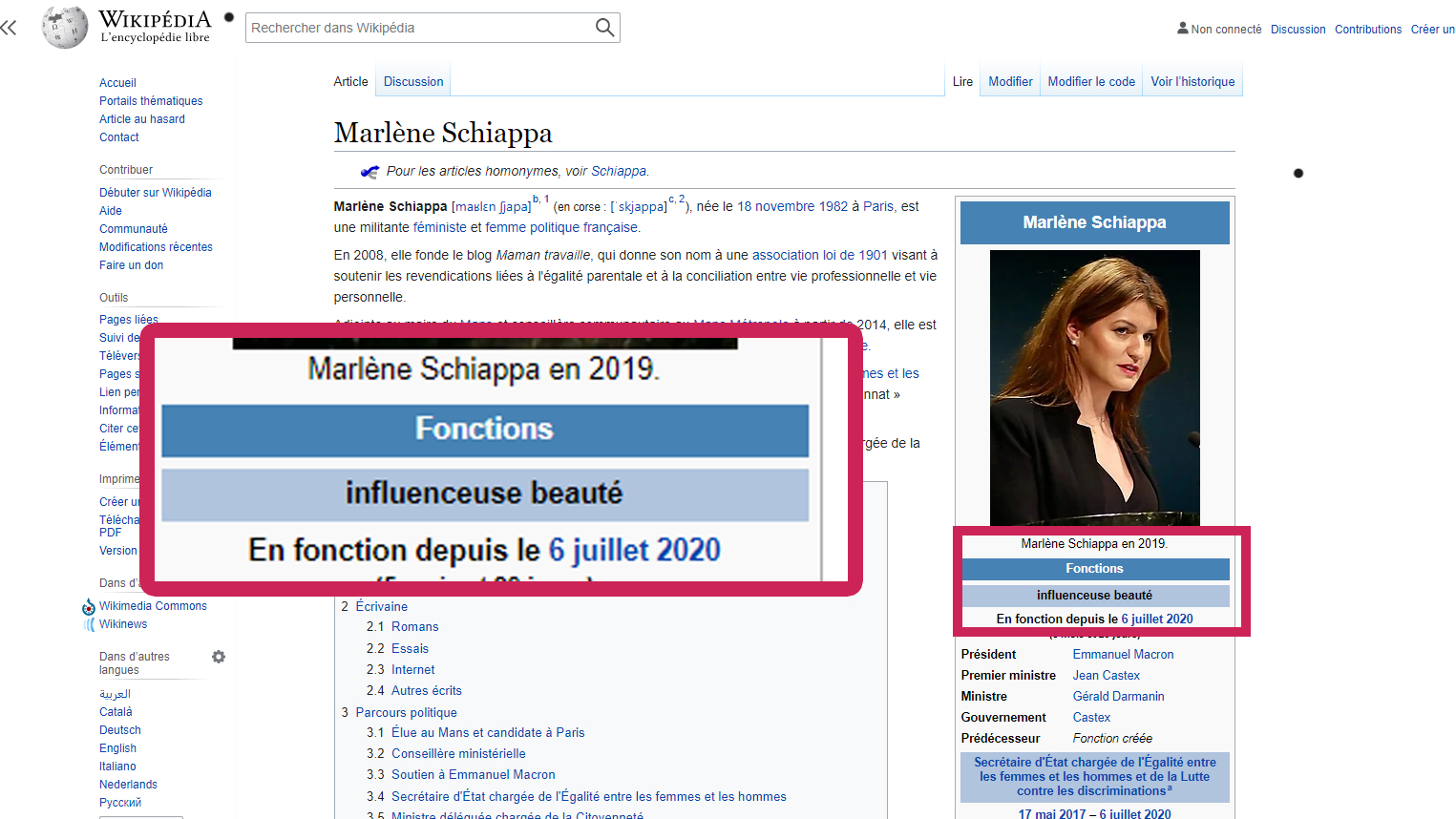Open the Discussion tab
Viewport: 1456px width, 819px height.
click(413, 82)
